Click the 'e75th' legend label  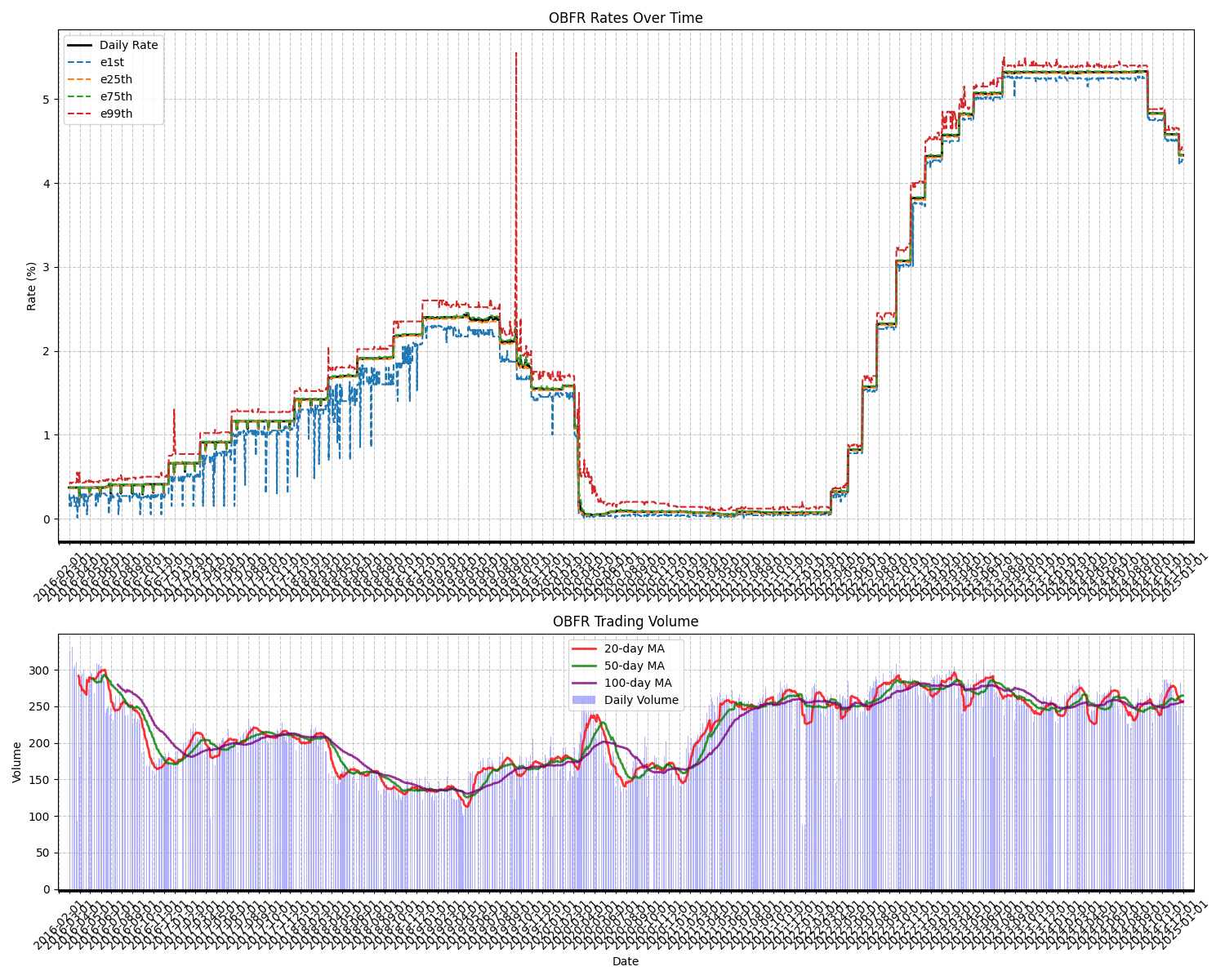[116, 97]
